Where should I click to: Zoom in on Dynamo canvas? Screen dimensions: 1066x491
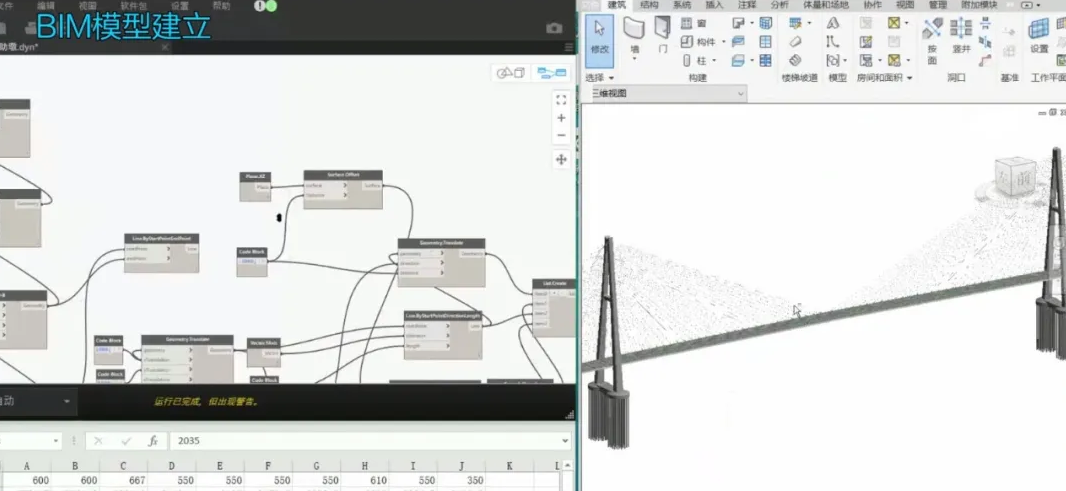point(561,118)
